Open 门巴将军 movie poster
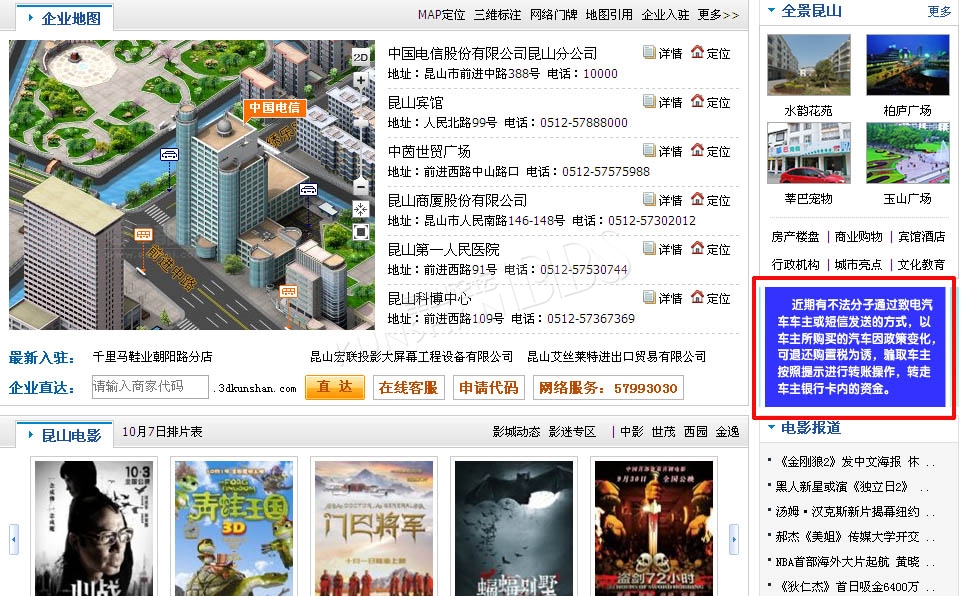This screenshot has height=596, width=964. [374, 528]
